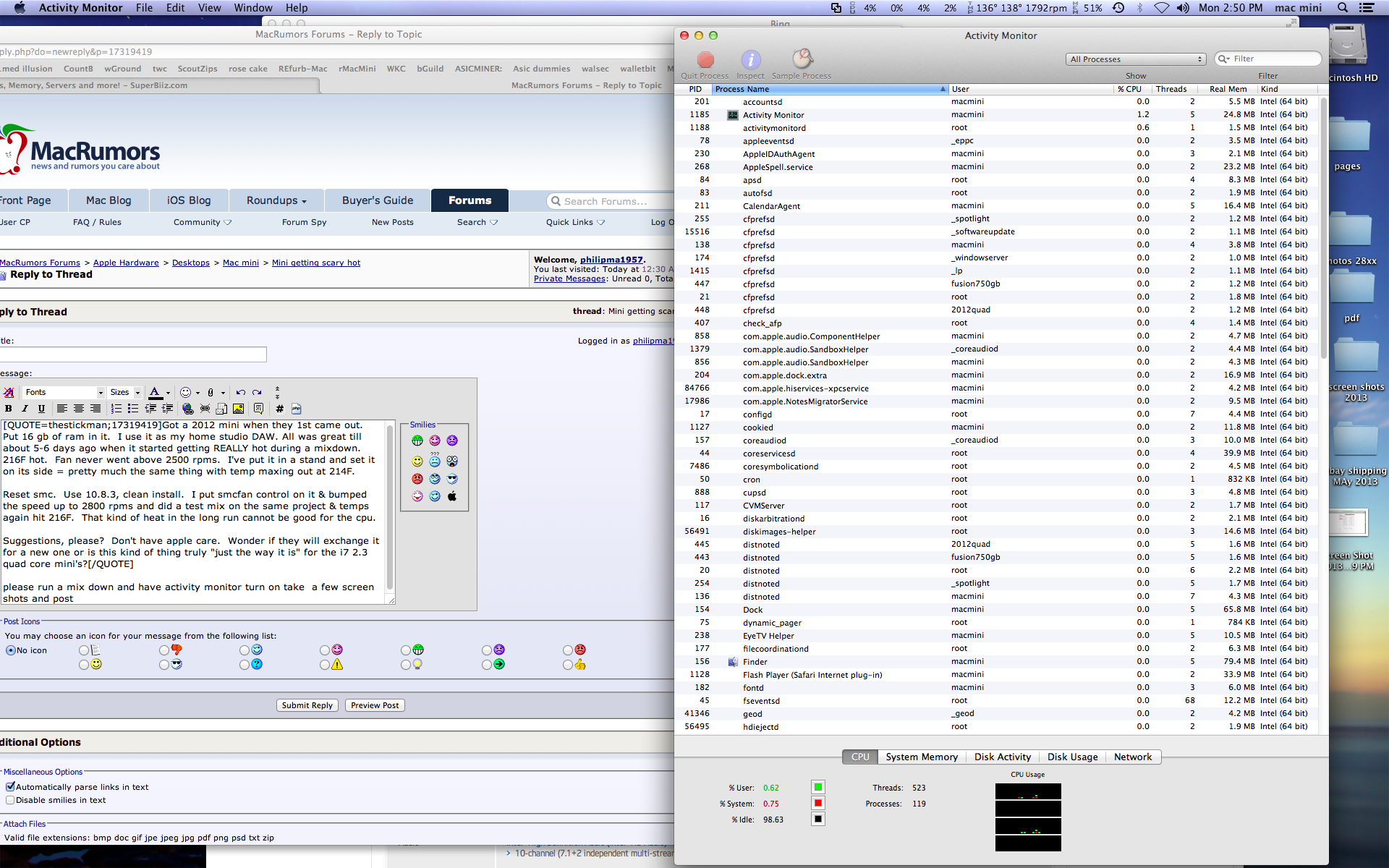Image resolution: width=1389 pixels, height=868 pixels.
Task: Switch to the System Memory tab
Action: coord(922,757)
